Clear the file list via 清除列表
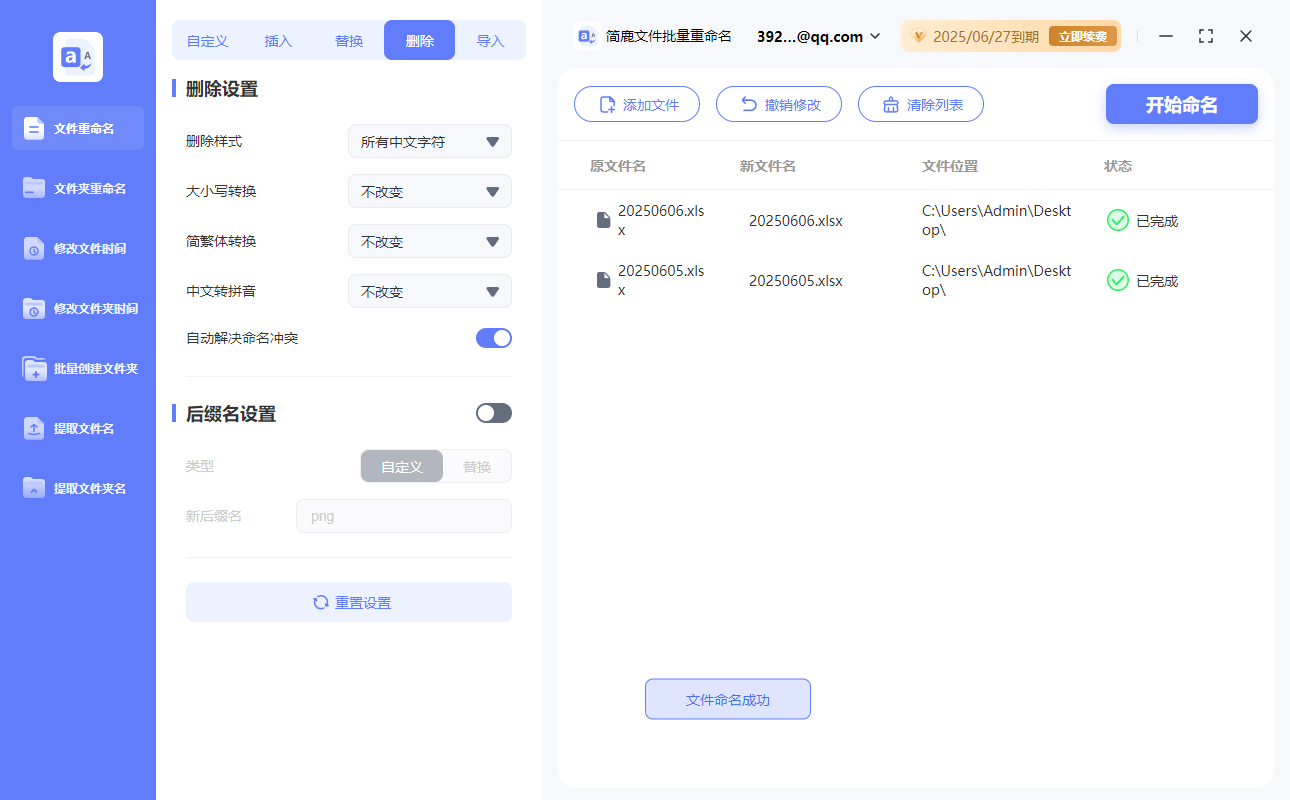Image resolution: width=1290 pixels, height=800 pixels. (x=920, y=103)
